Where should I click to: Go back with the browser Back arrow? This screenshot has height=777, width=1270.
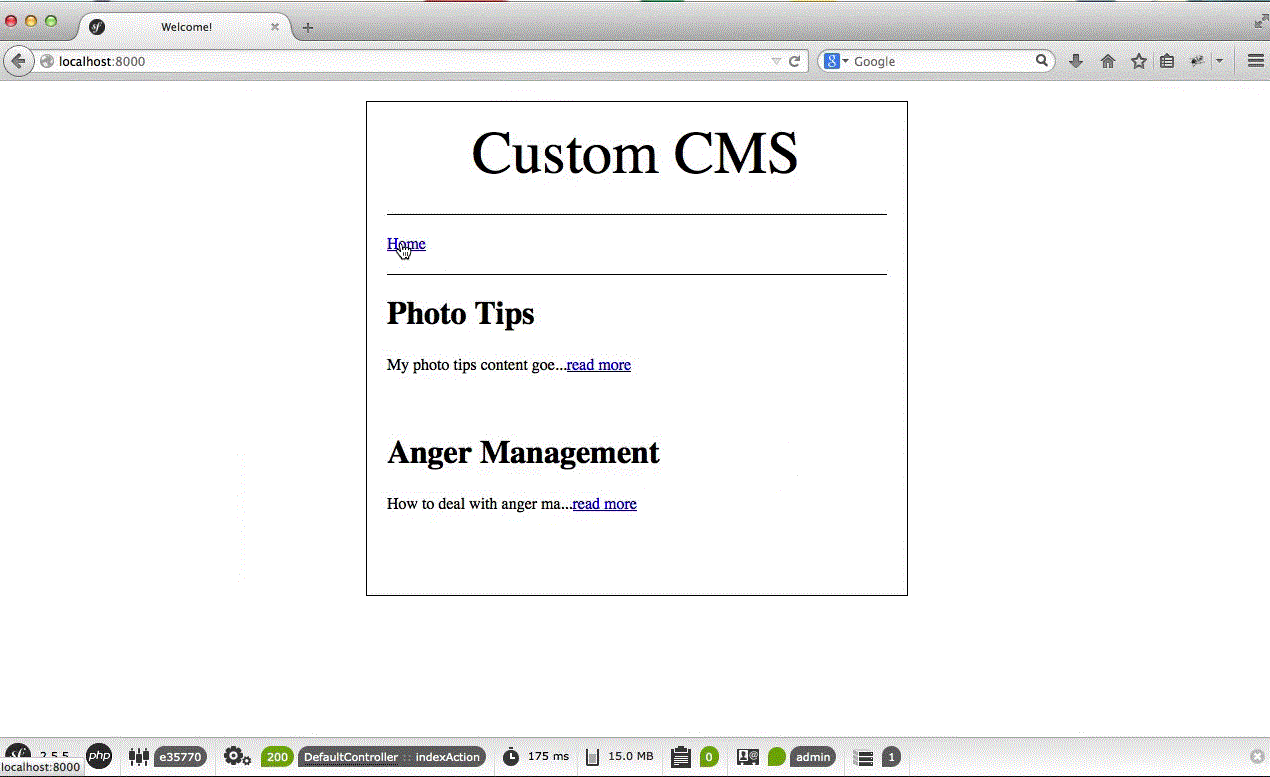[x=17, y=61]
